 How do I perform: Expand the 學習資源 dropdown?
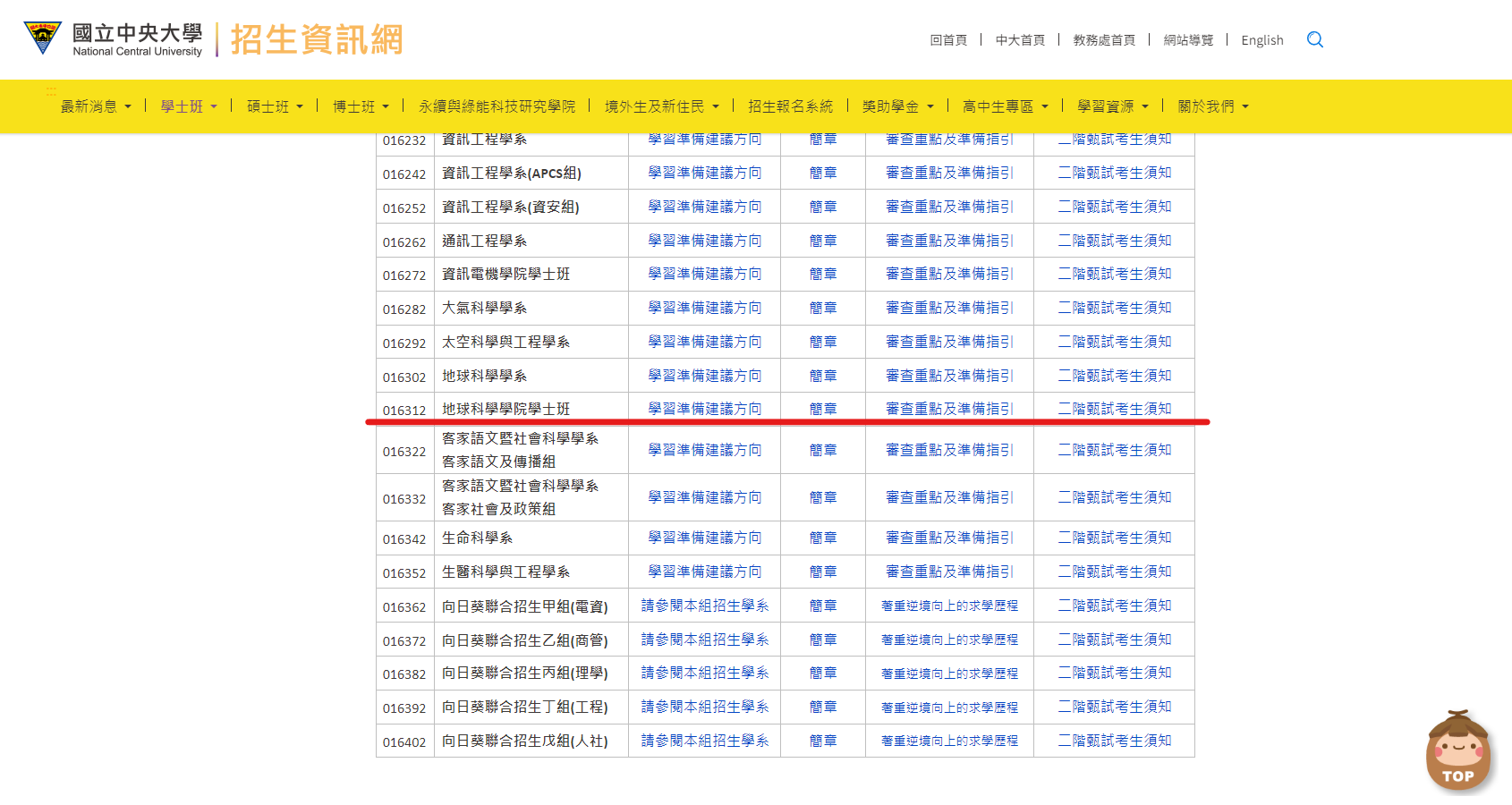coord(1109,106)
